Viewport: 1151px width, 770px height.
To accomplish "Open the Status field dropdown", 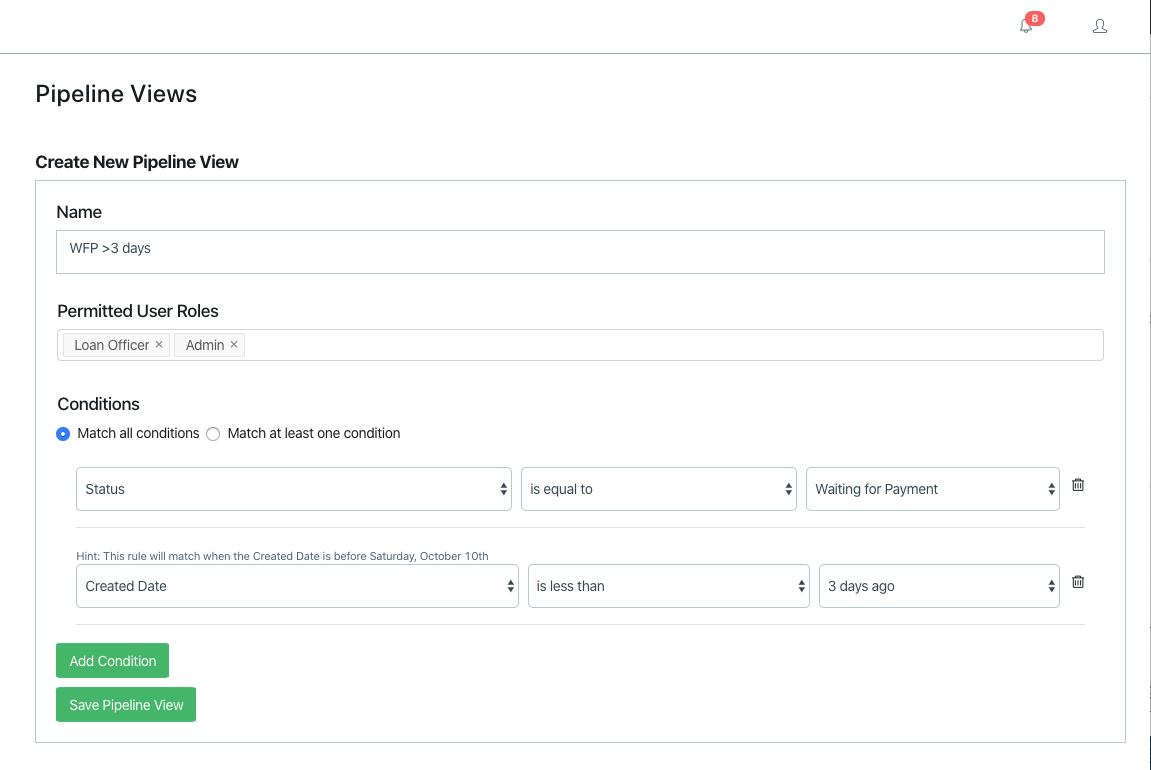I will [294, 489].
